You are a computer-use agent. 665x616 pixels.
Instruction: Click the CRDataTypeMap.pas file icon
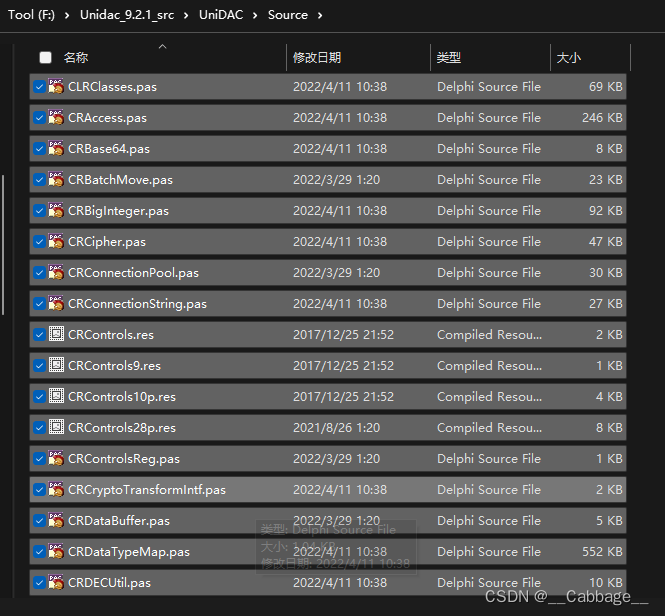(x=56, y=551)
